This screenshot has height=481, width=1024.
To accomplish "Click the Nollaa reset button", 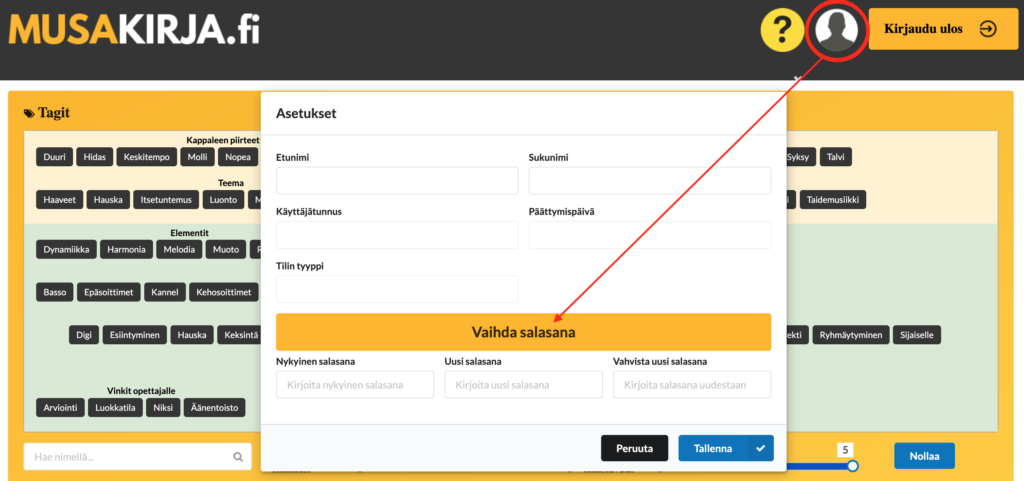I will (x=923, y=456).
